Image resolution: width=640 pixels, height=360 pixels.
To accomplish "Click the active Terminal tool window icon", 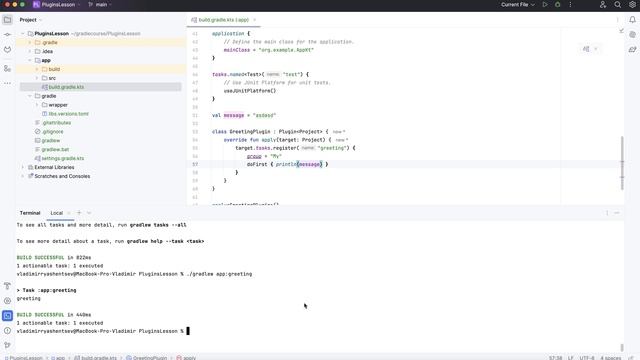I will [7, 316].
